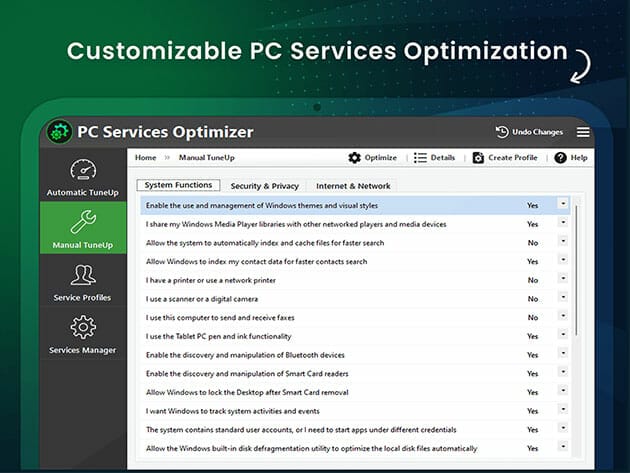The width and height of the screenshot is (630, 473).
Task: Open the Services Manager gear icon
Action: click(82, 327)
